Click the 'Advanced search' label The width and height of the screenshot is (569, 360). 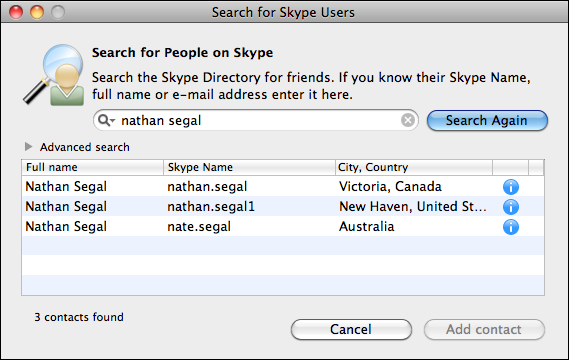point(85,147)
